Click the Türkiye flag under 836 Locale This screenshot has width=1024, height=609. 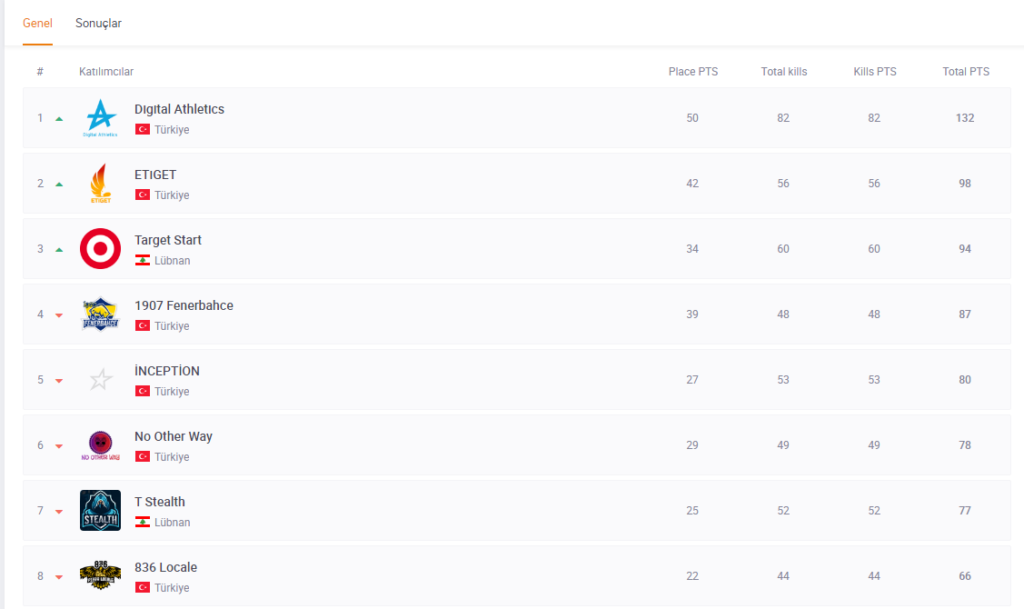(x=143, y=588)
